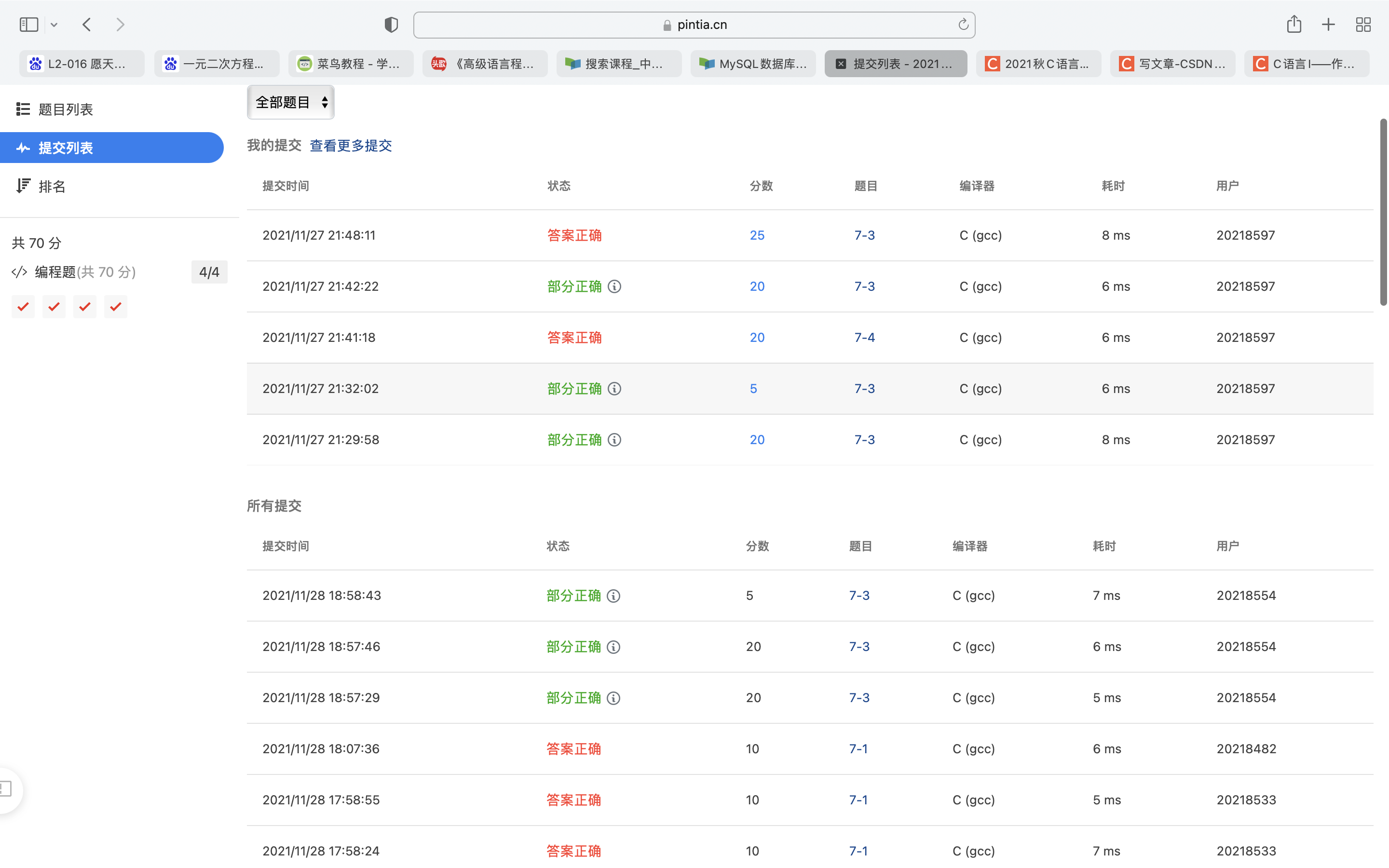Switch to the 菜鸟教程 tab

click(351, 64)
